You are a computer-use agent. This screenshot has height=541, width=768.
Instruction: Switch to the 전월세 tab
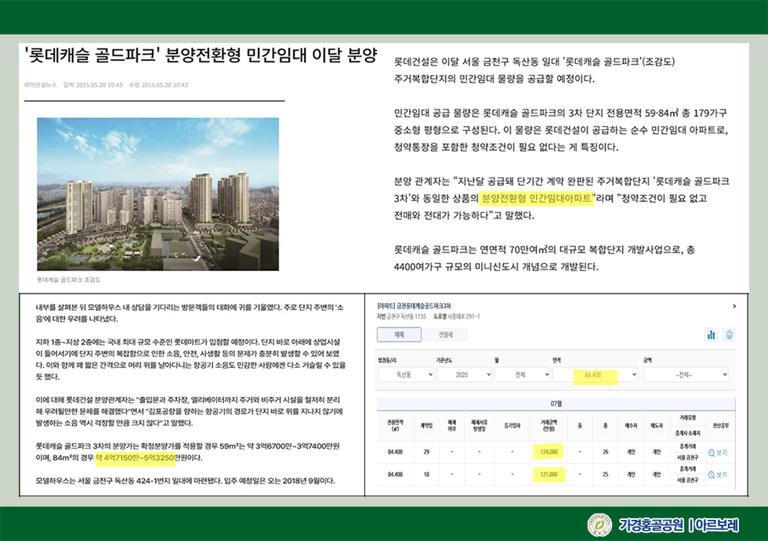point(445,334)
